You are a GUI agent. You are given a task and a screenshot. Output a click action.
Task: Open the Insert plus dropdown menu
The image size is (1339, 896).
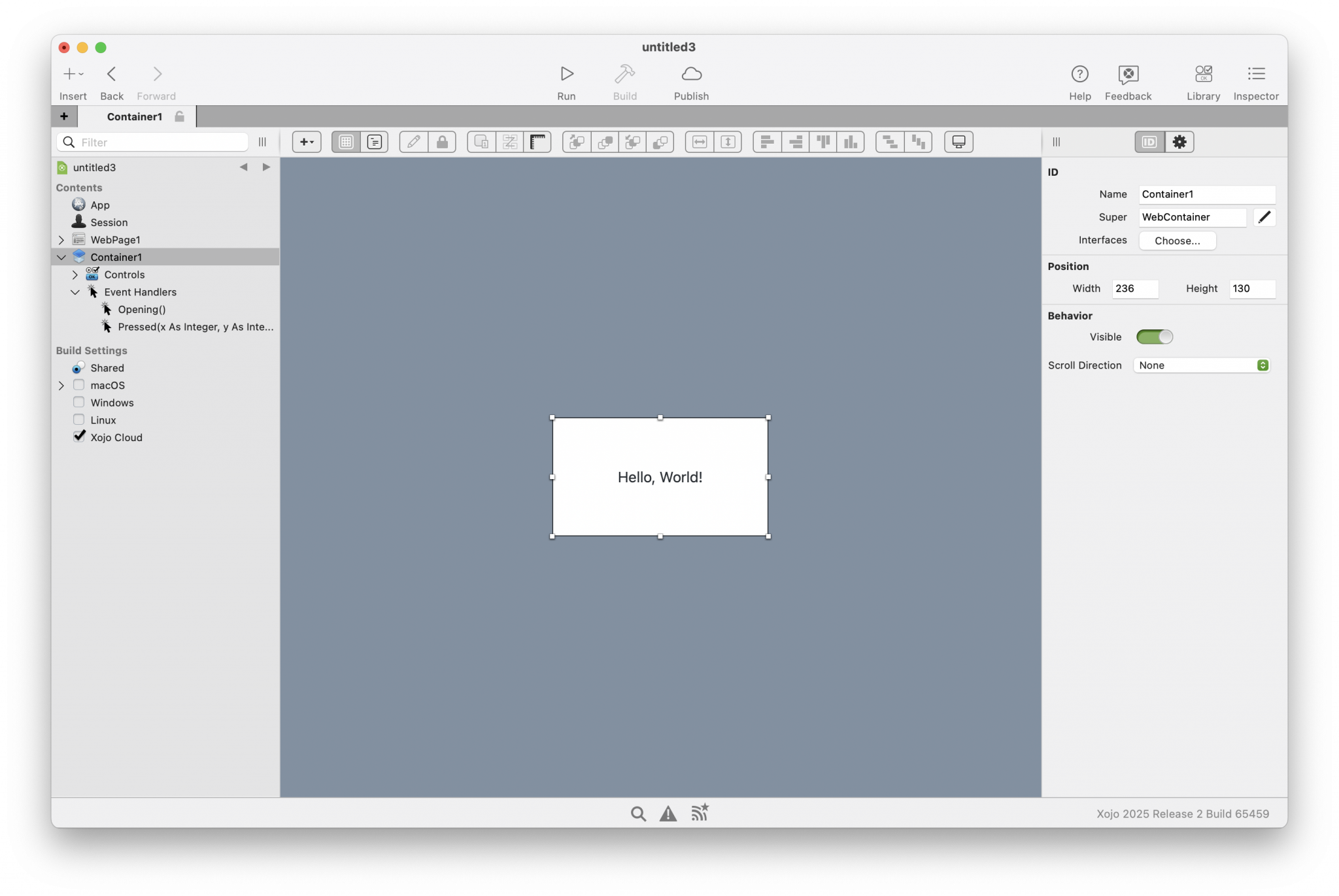73,74
